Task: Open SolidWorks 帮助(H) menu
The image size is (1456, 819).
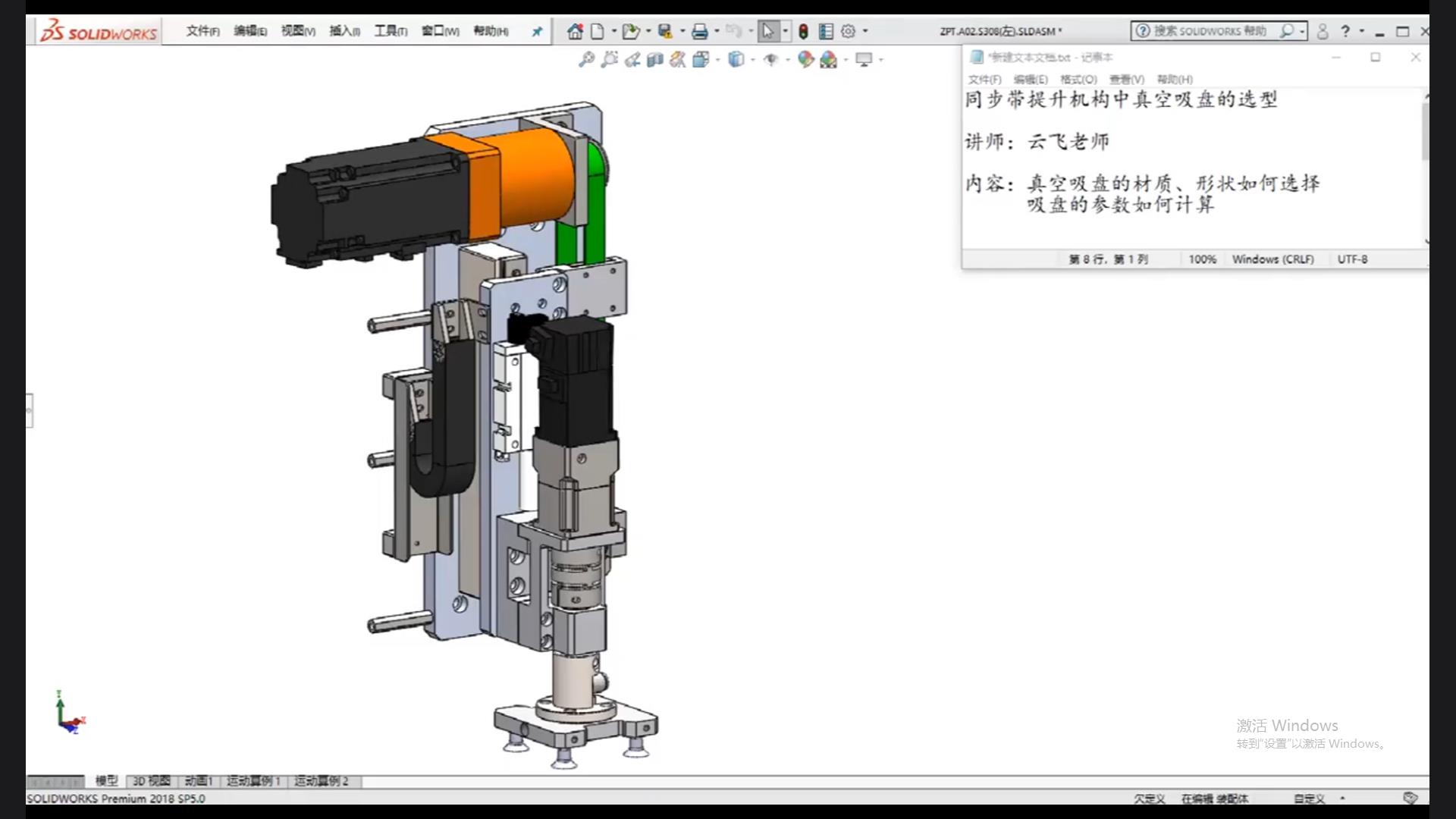Action: pyautogui.click(x=491, y=31)
